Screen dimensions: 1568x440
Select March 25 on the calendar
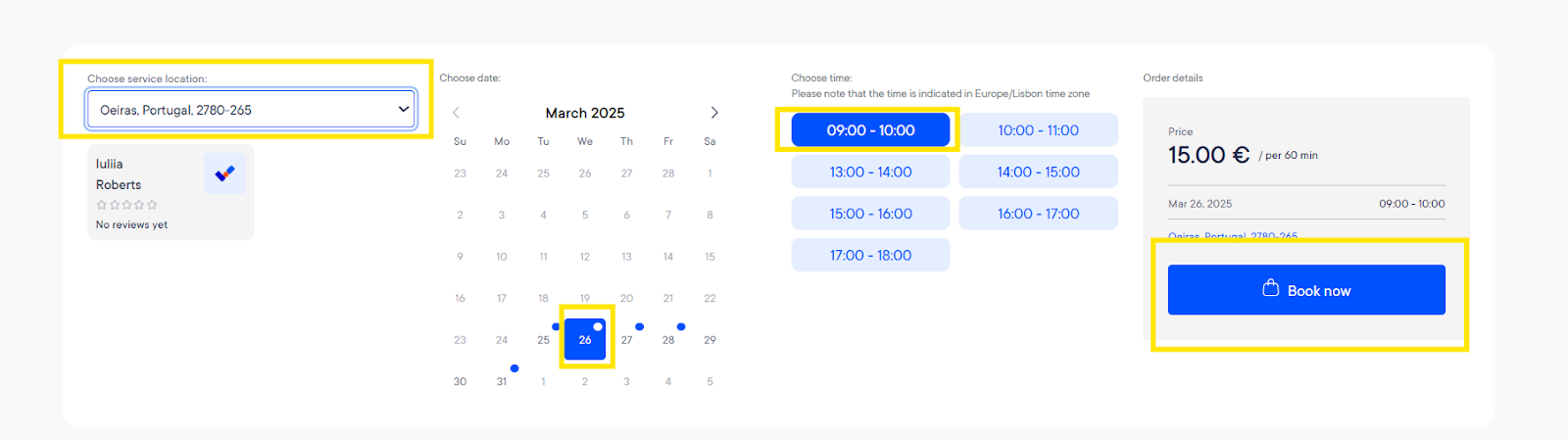tap(543, 340)
